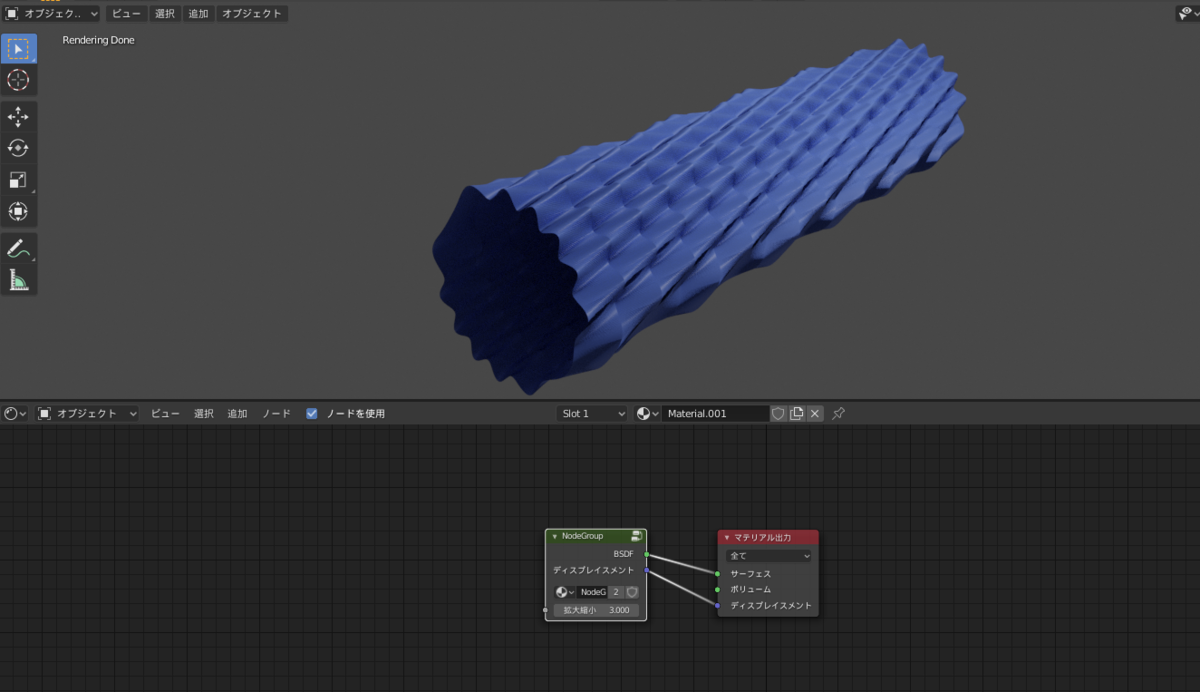The width and height of the screenshot is (1200, 692).
Task: Open node tree browse icon in NodeGroup
Action: [x=565, y=592]
